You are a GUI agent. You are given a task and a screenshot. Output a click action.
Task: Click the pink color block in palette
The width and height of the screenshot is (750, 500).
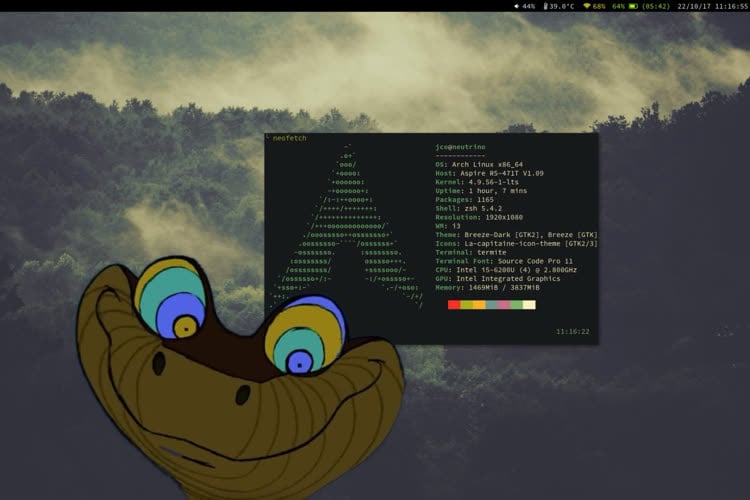click(x=504, y=305)
